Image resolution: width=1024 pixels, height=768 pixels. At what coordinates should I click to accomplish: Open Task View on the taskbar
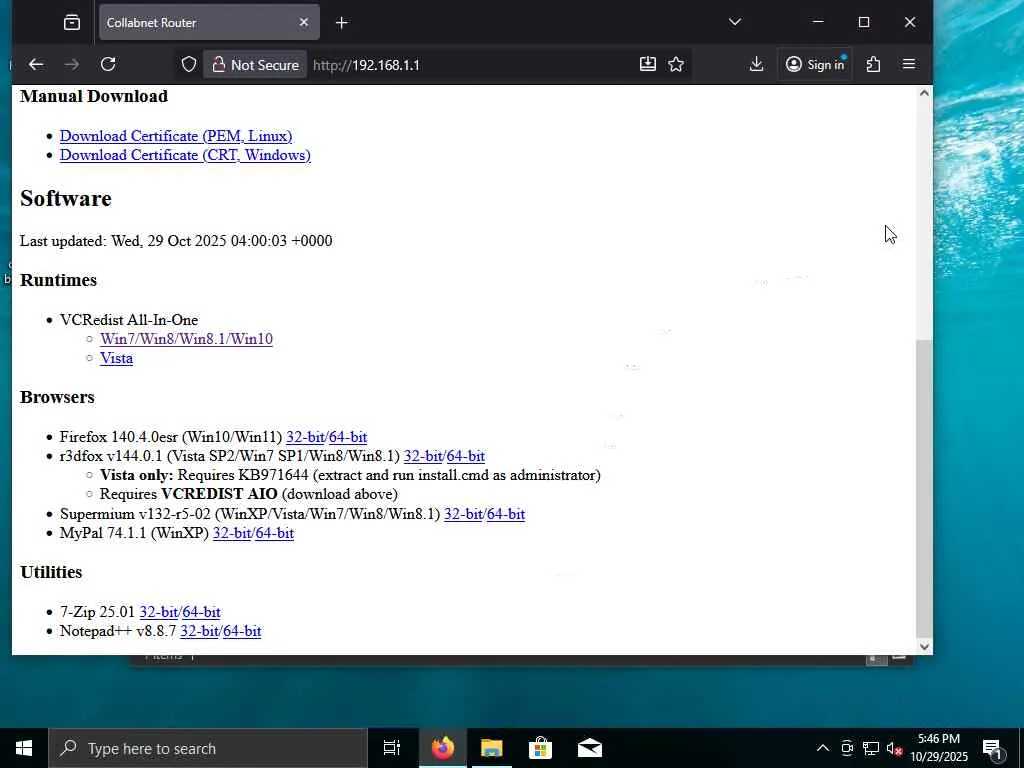[x=392, y=748]
